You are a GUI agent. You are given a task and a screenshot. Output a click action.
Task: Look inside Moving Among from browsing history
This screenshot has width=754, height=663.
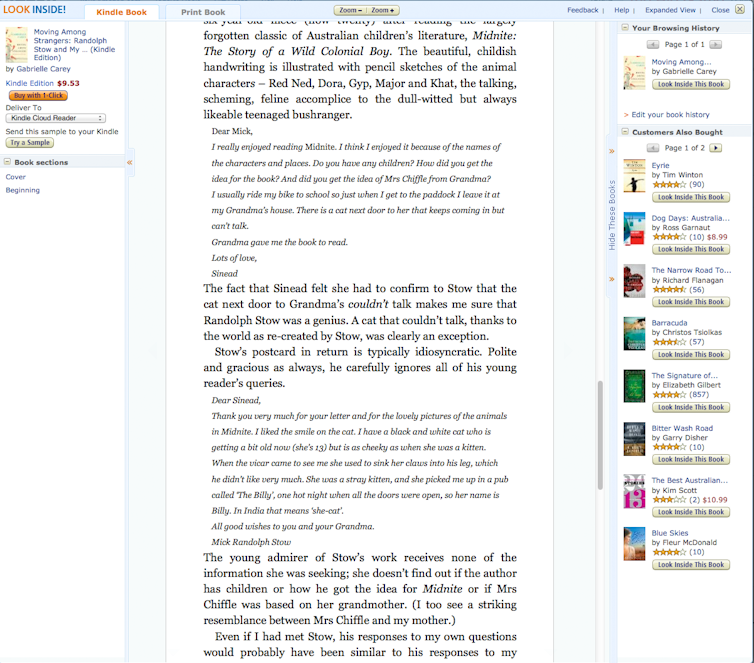click(x=691, y=85)
